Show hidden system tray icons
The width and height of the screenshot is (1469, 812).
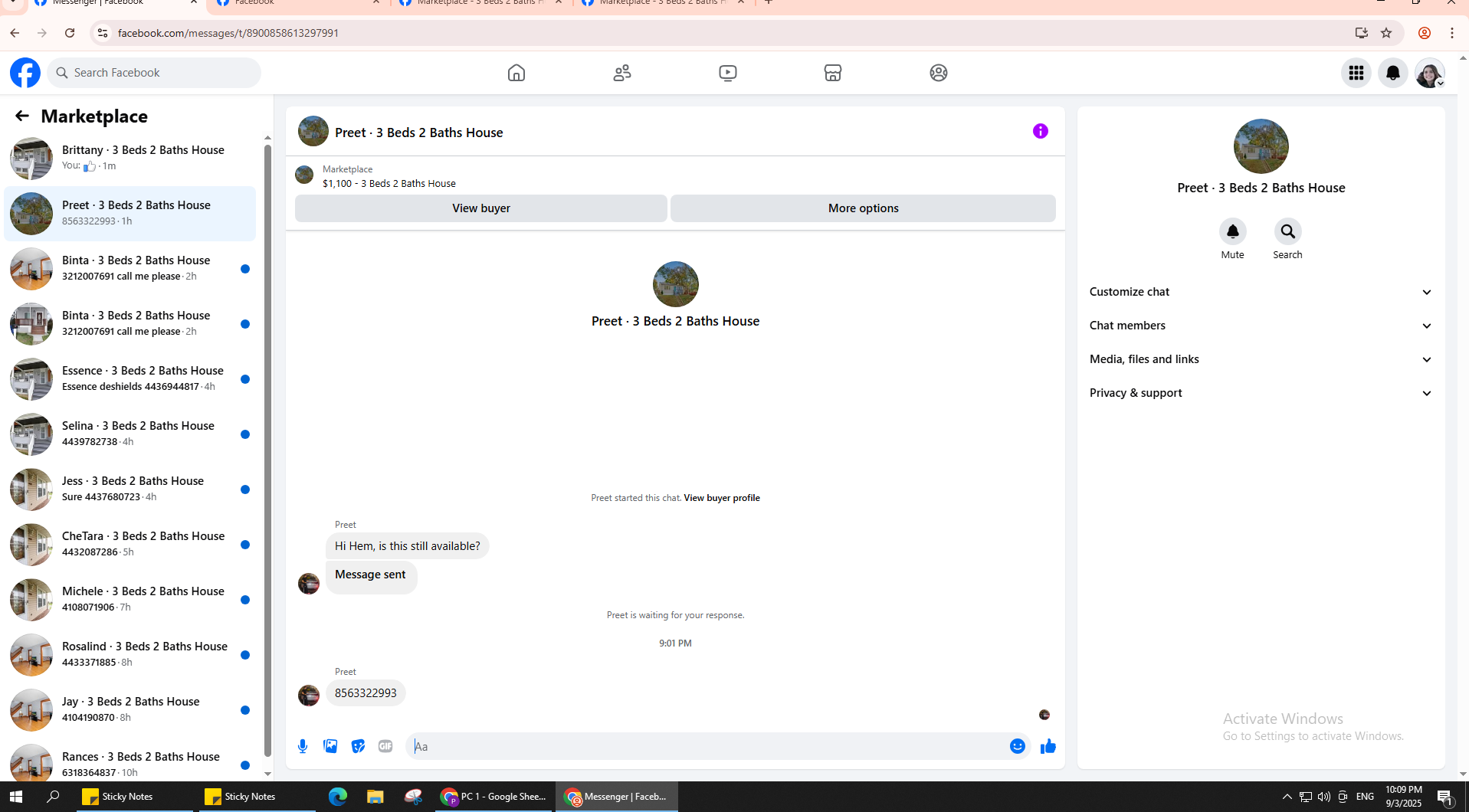(x=1287, y=797)
